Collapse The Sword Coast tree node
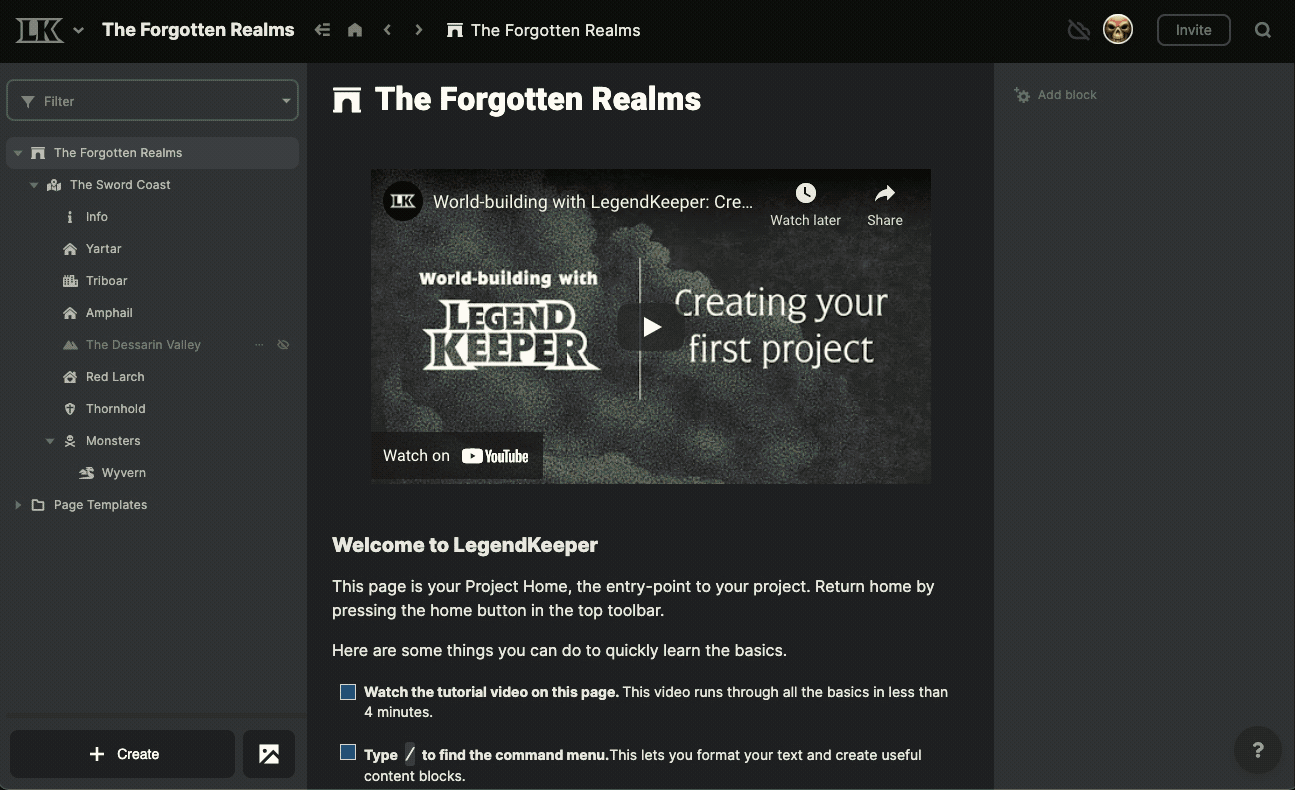The width and height of the screenshot is (1295, 790). [34, 185]
